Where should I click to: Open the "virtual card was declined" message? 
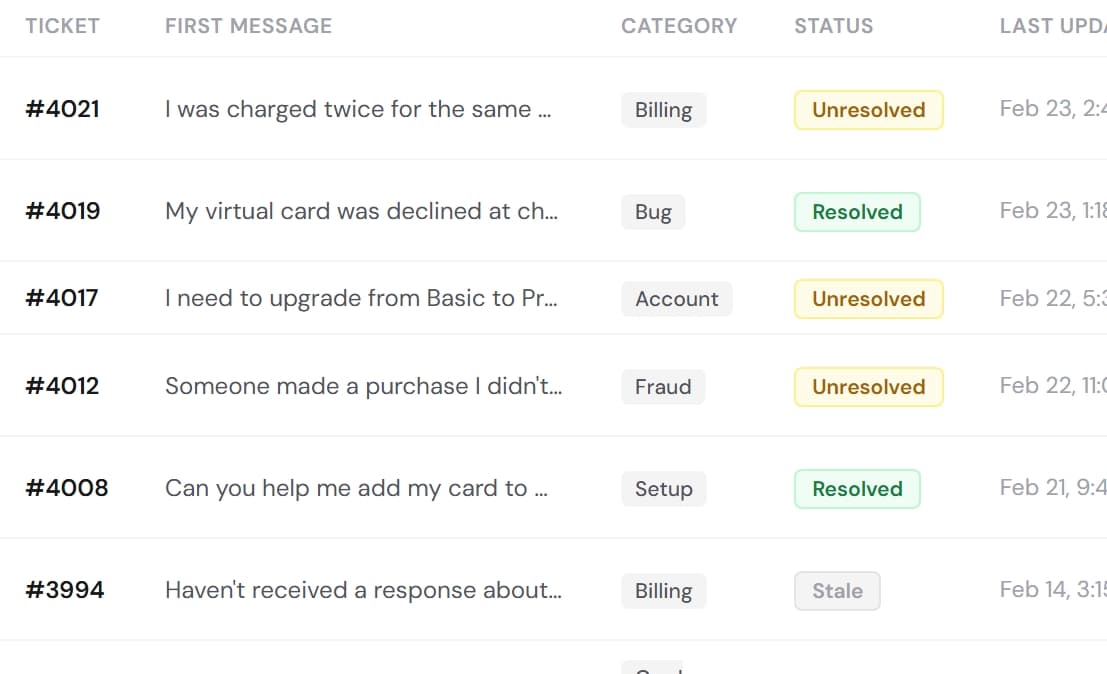[361, 211]
